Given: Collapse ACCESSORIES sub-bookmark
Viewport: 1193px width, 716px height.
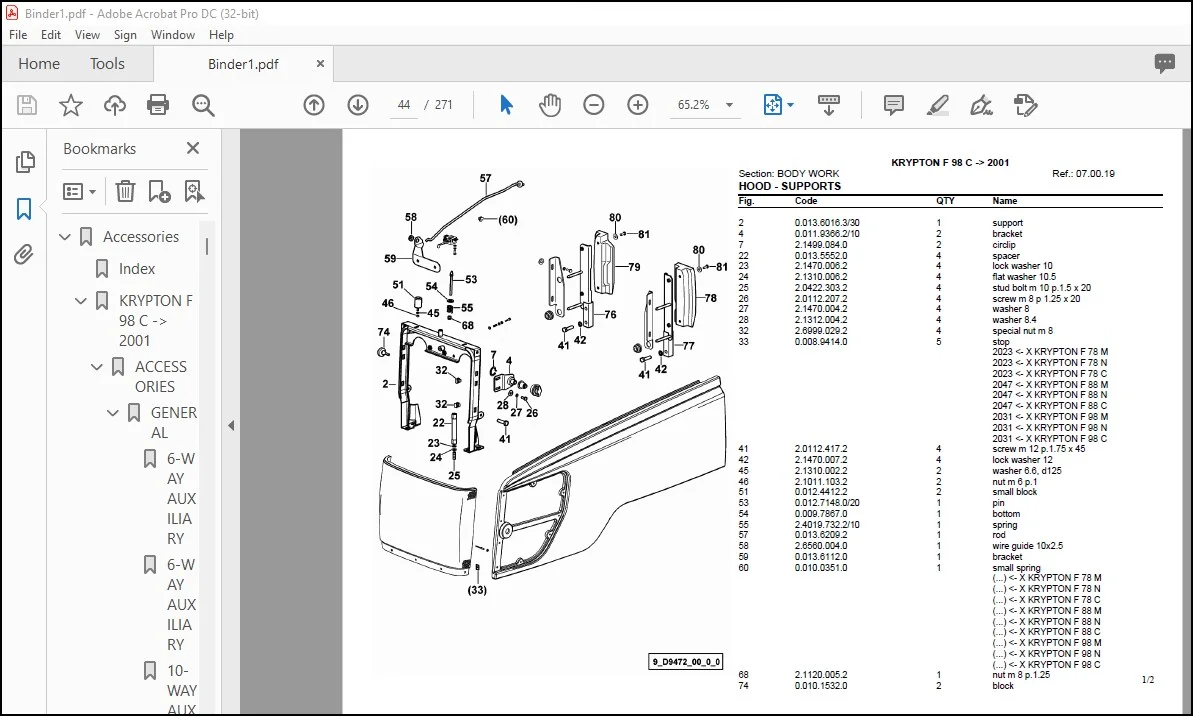Looking at the screenshot, I should tap(97, 368).
